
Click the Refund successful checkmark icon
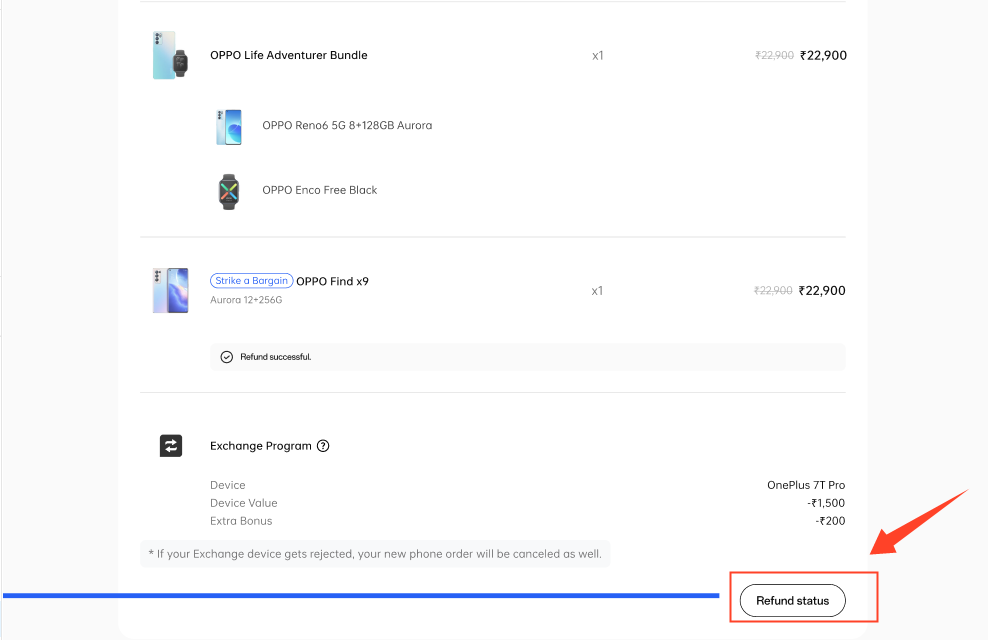227,357
